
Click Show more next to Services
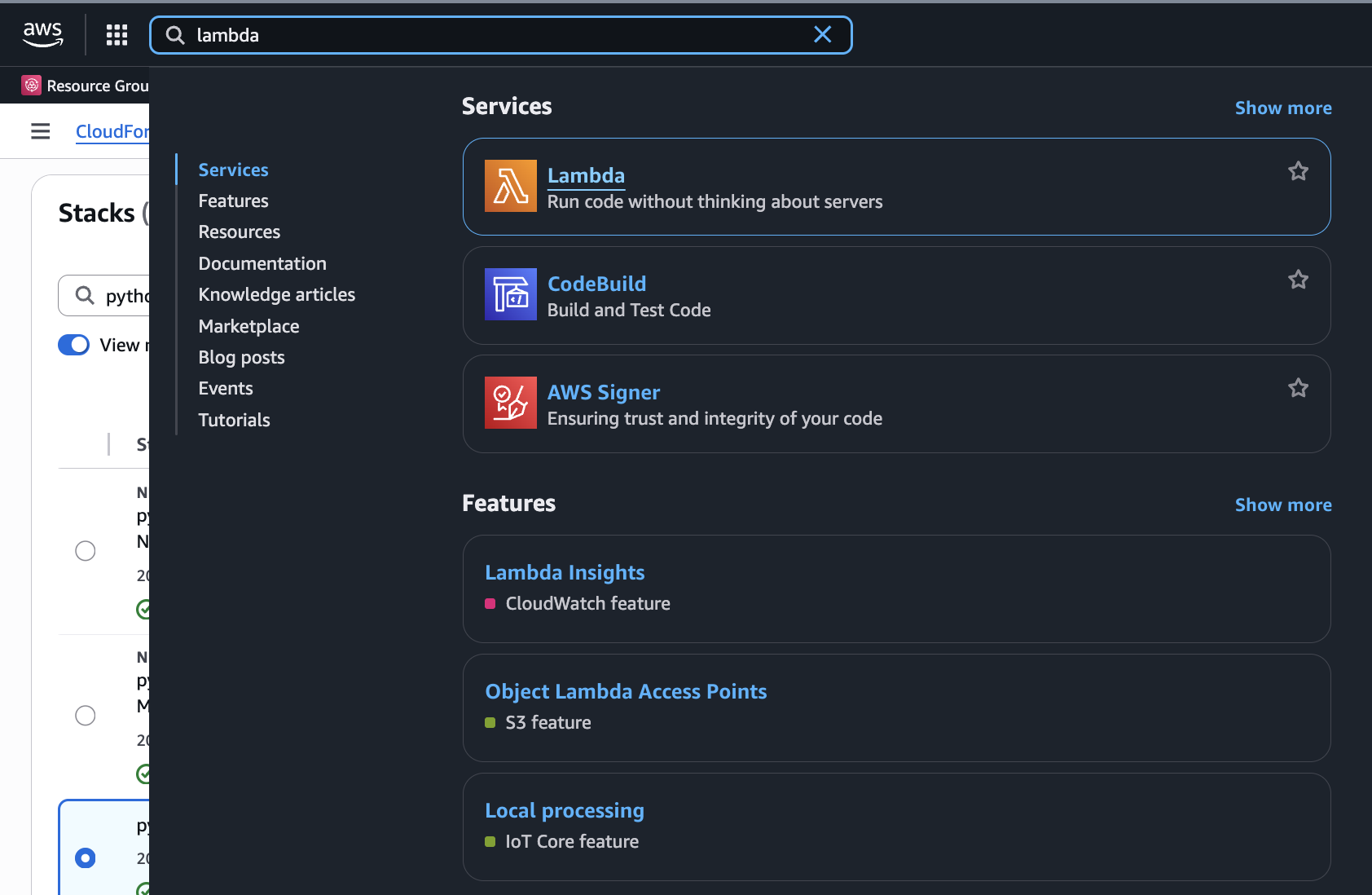[1282, 107]
